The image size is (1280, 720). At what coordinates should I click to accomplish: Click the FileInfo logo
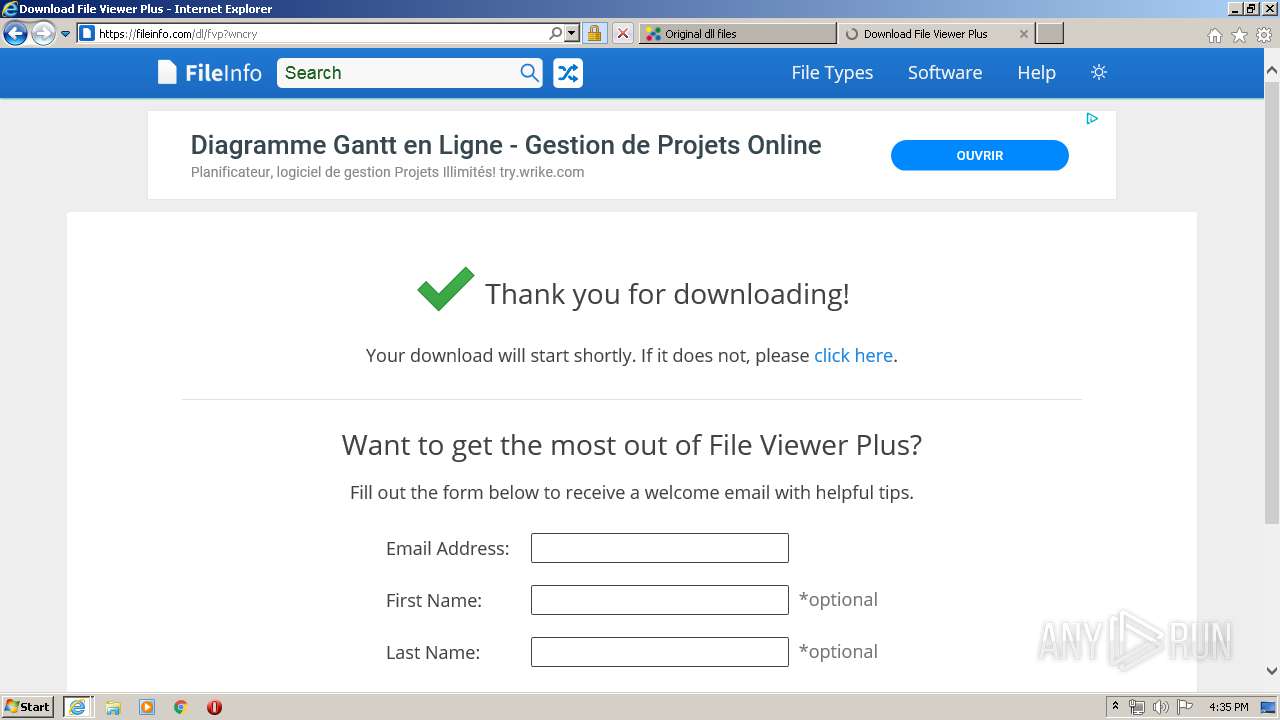(209, 72)
